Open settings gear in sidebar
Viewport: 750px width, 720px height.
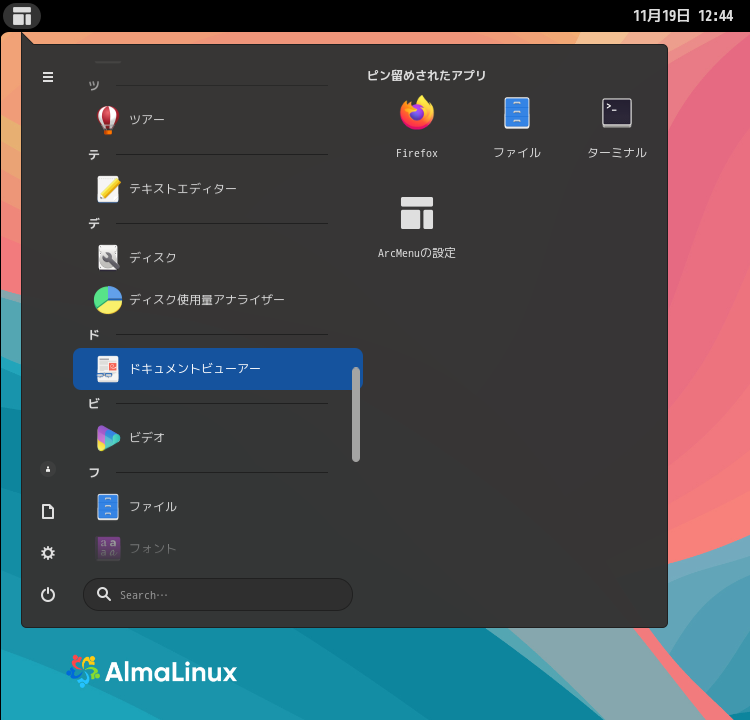(48, 553)
